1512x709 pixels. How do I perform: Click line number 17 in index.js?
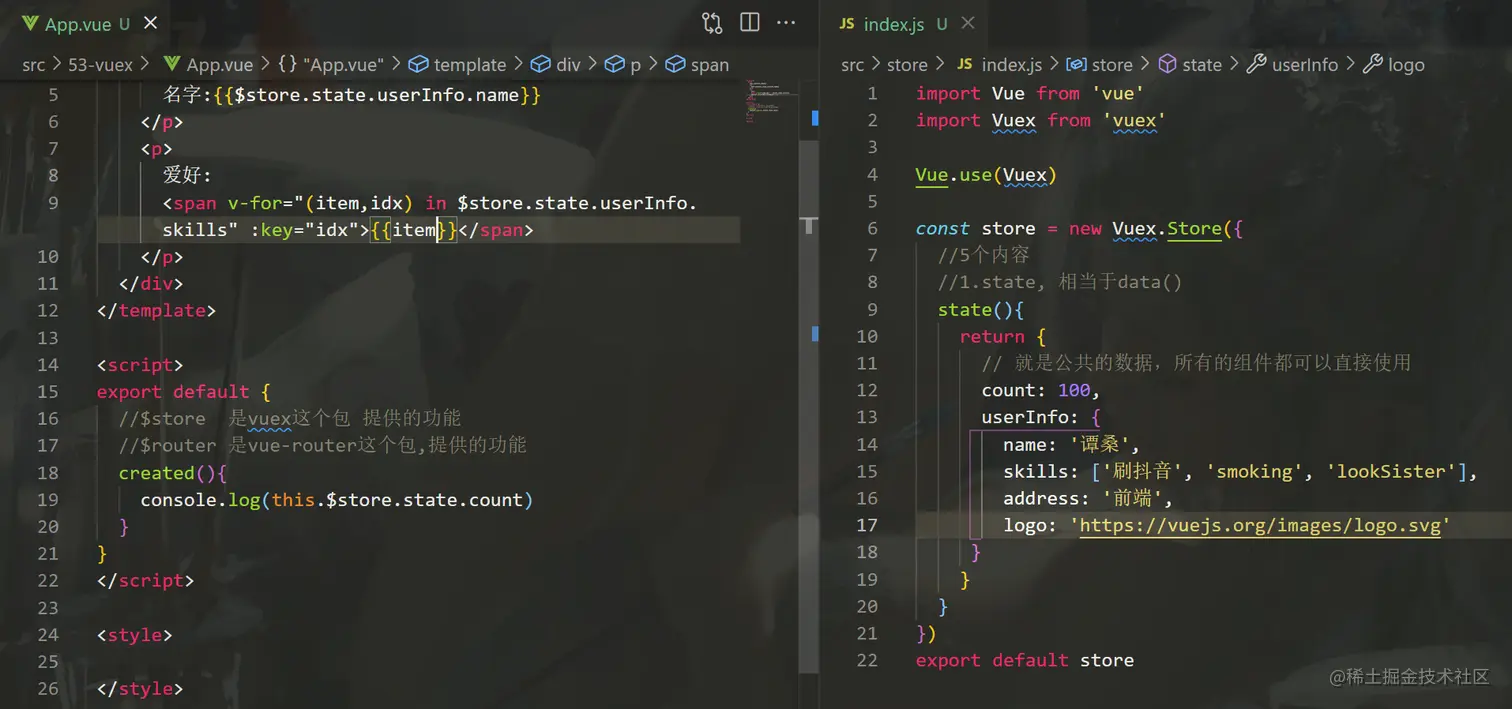[866, 525]
